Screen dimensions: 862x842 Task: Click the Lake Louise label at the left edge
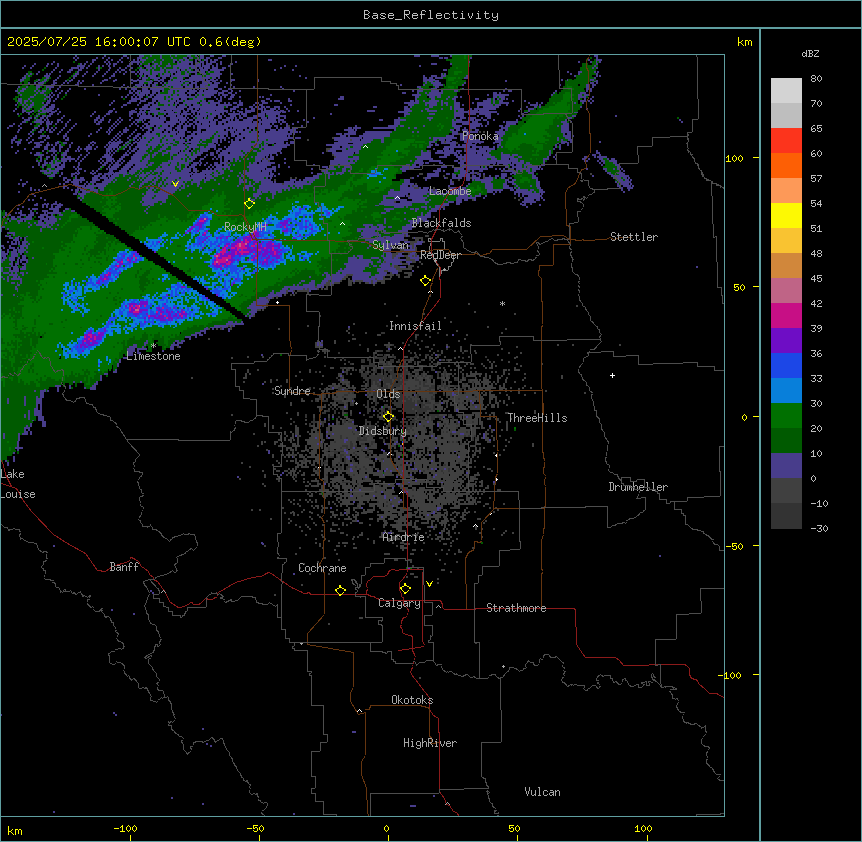click(18, 484)
